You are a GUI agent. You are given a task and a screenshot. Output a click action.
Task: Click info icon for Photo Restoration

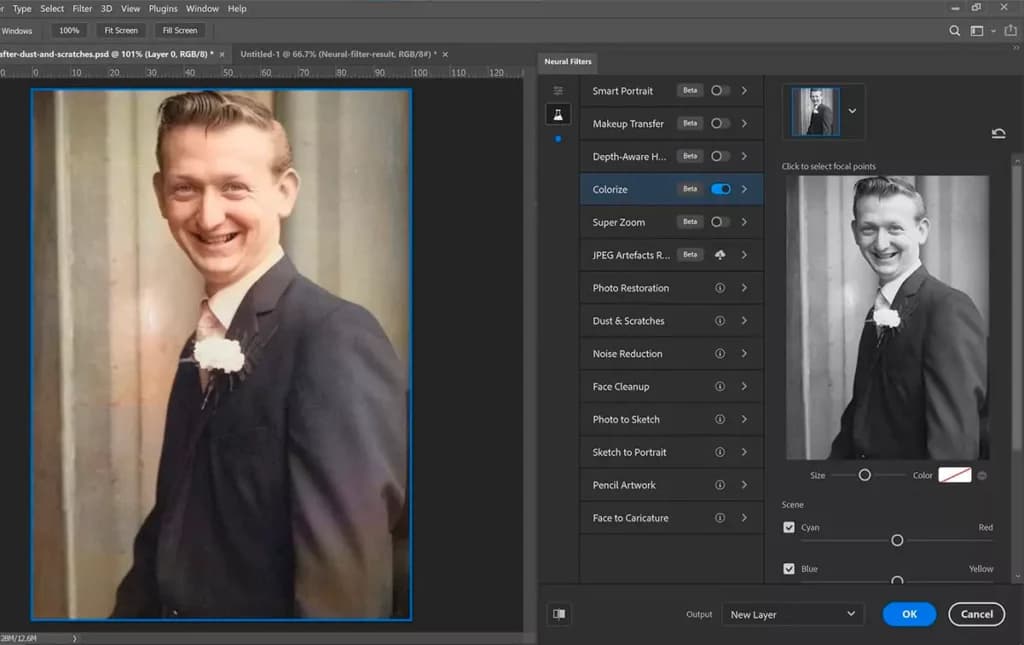click(720, 288)
